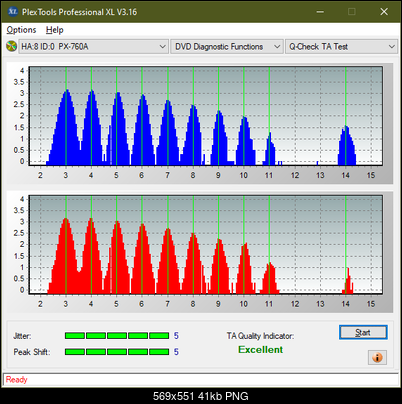The image size is (402, 404).
Task: Click the blue histogram peak at 7
Action: click(168, 132)
